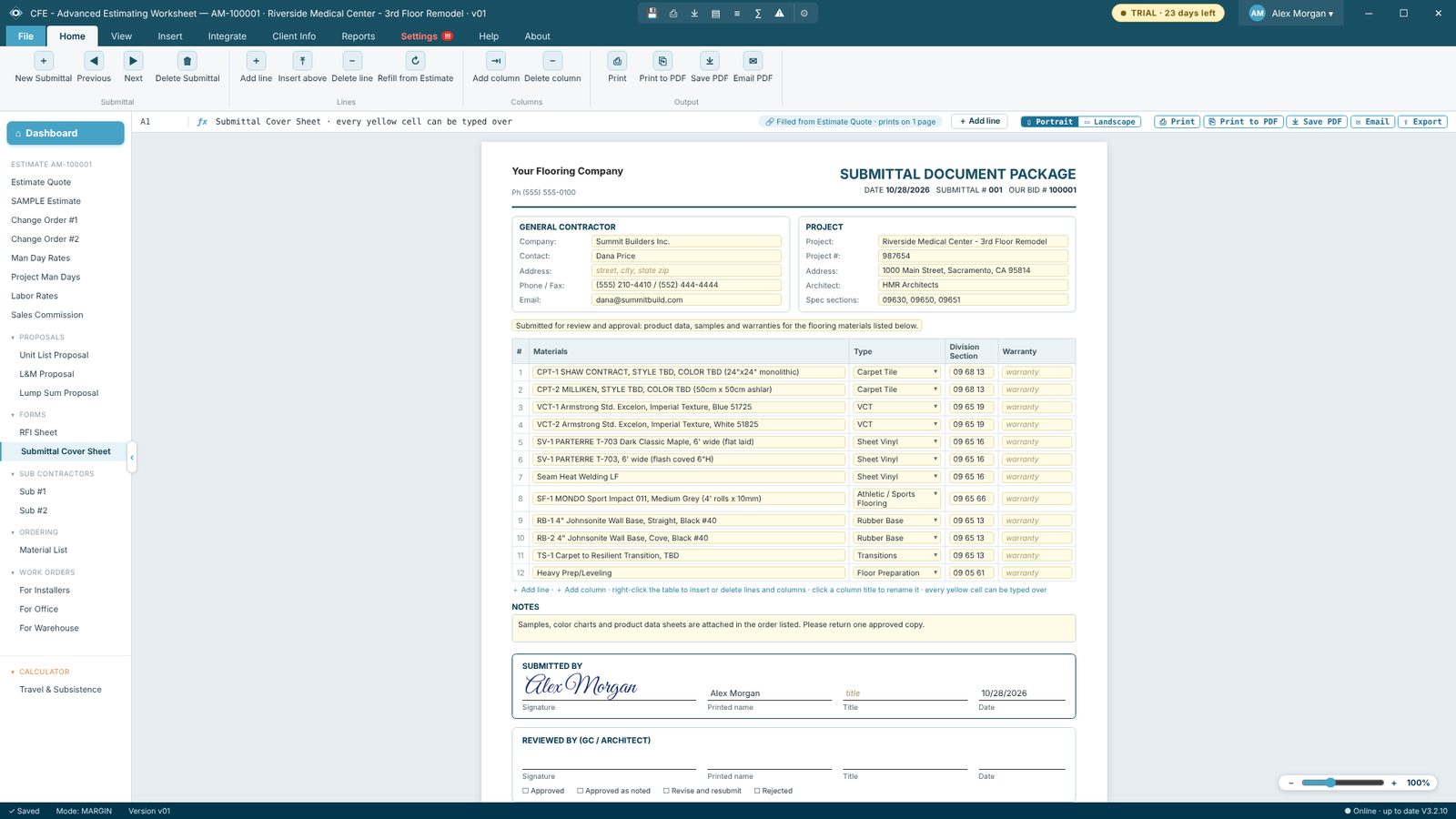Open the settings gear icon in title bar
The width and height of the screenshot is (1456, 819).
pyautogui.click(x=804, y=14)
